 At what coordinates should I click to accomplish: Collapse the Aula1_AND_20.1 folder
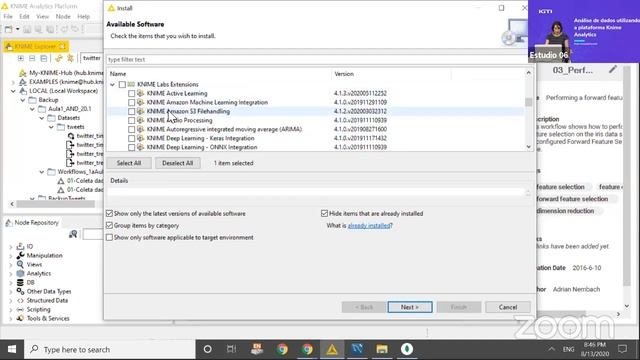coord(32,109)
